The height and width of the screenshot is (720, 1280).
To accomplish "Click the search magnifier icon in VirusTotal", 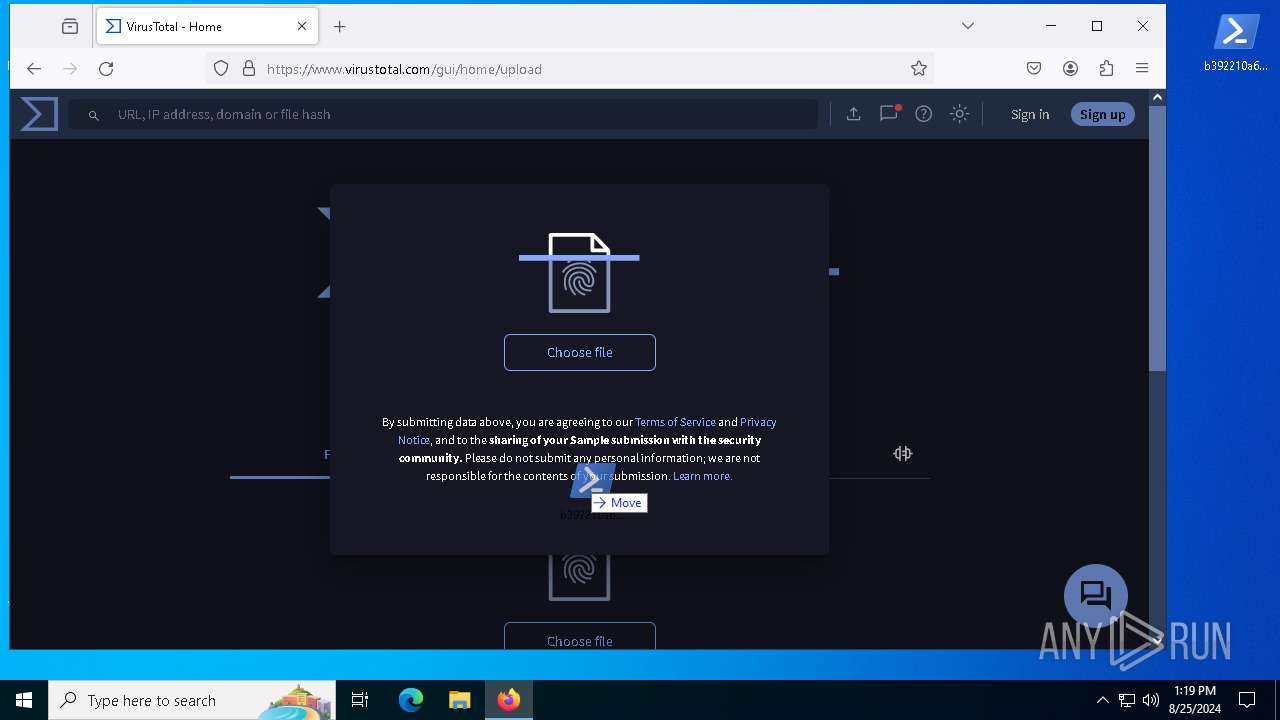I will 93,115.
